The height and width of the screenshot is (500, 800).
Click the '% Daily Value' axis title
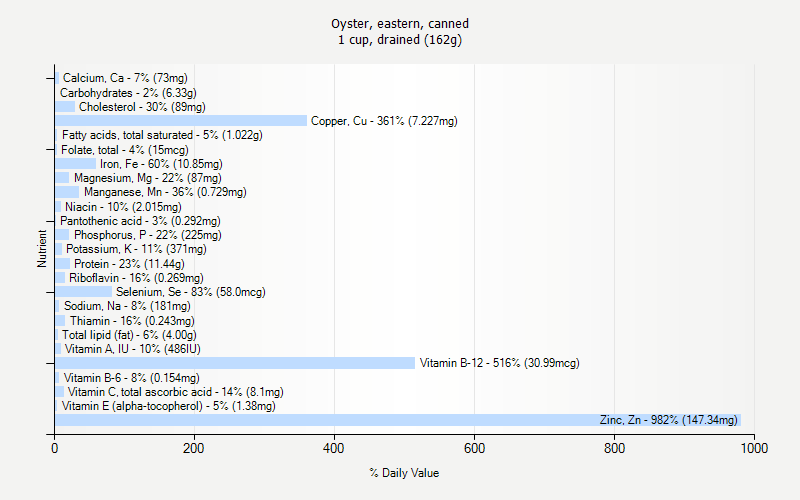coord(404,473)
